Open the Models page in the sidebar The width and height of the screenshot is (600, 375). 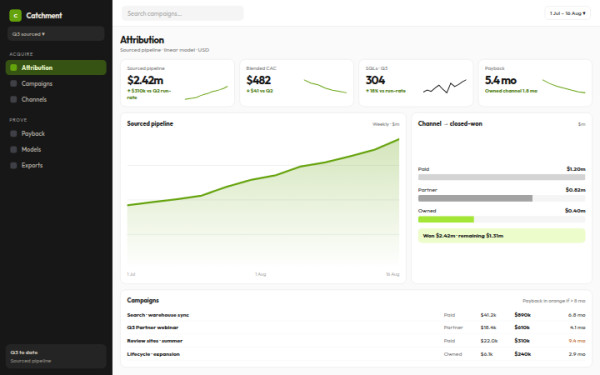[56, 149]
